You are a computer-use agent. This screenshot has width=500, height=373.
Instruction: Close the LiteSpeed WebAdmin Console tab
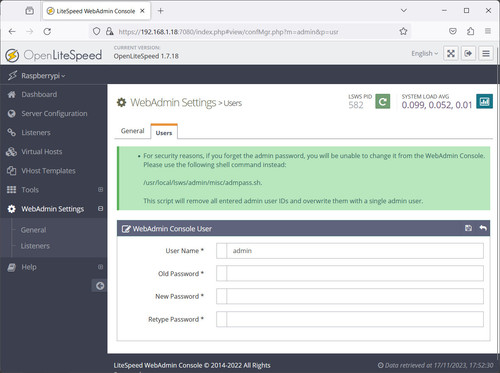click(142, 11)
